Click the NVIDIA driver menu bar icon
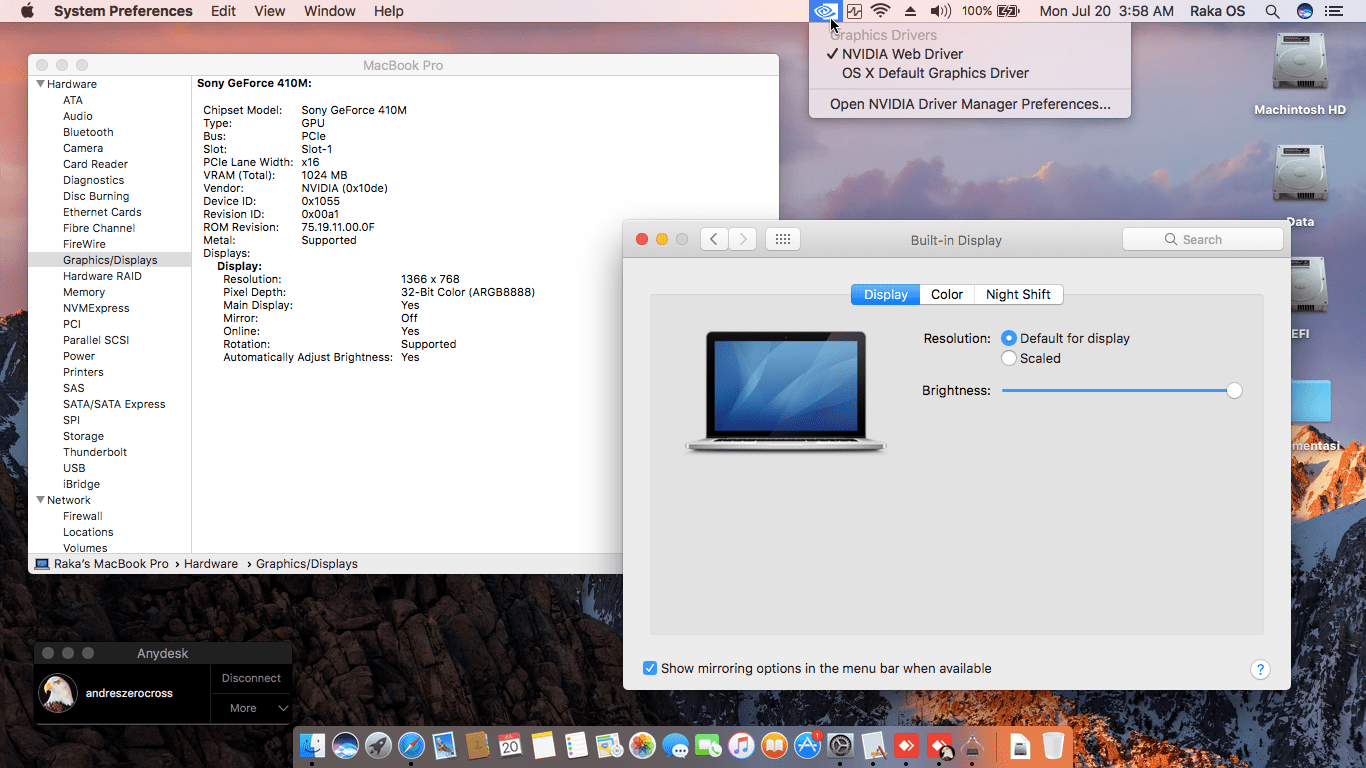Viewport: 1366px width, 768px height. point(825,11)
